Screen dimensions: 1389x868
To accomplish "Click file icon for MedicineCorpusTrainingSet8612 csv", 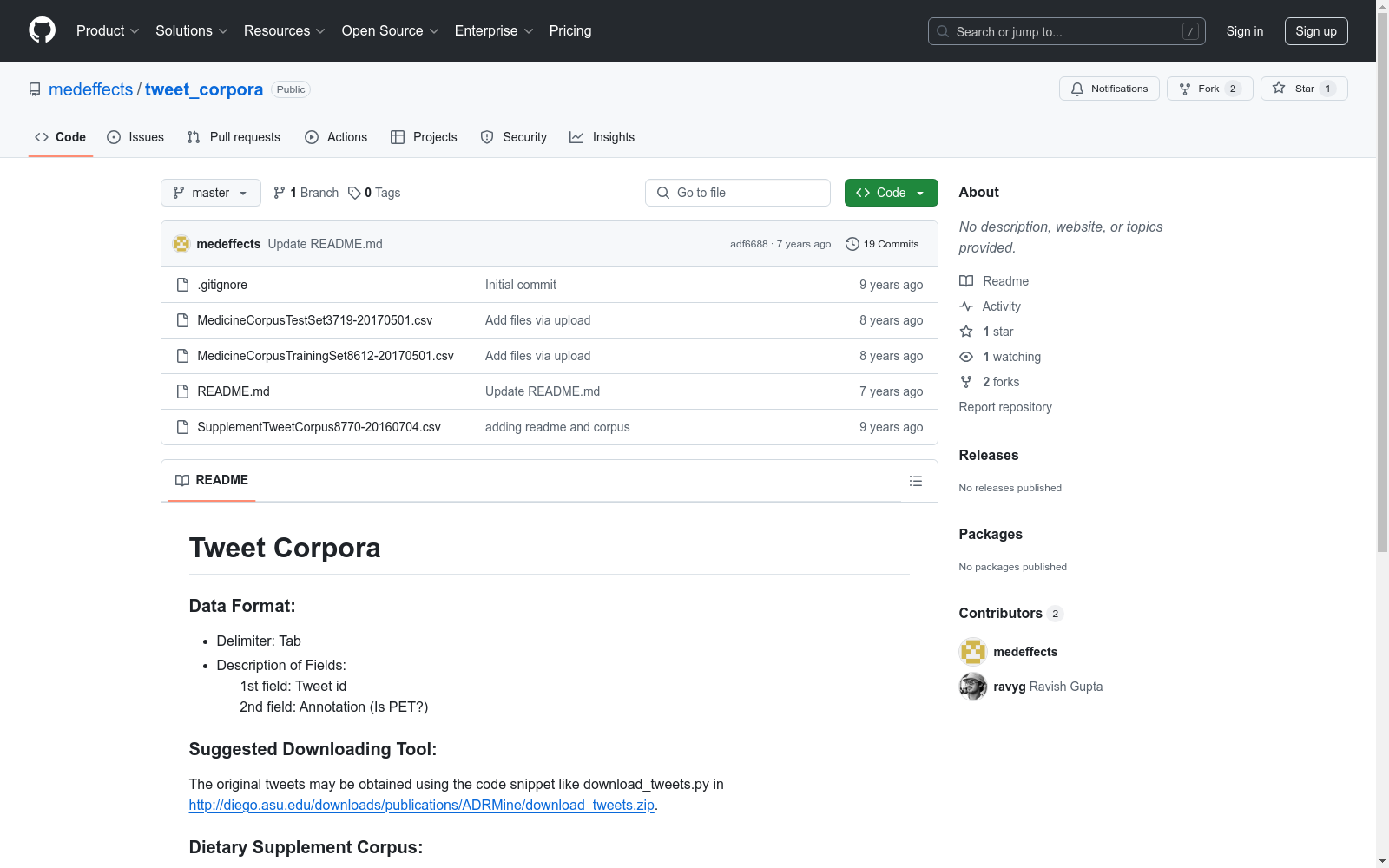I will click(182, 356).
